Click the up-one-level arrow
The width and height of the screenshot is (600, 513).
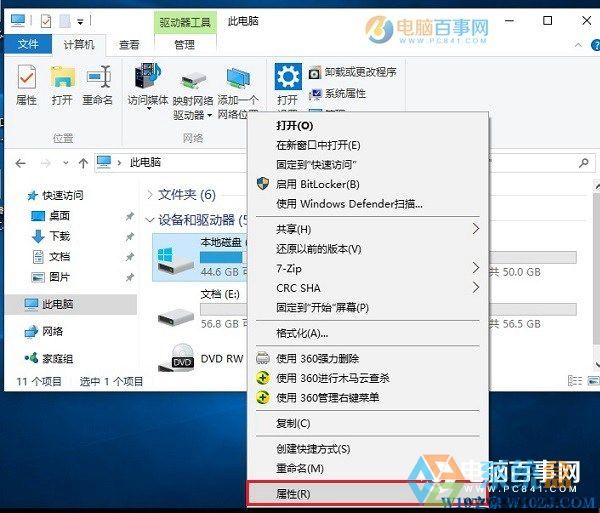[83, 163]
